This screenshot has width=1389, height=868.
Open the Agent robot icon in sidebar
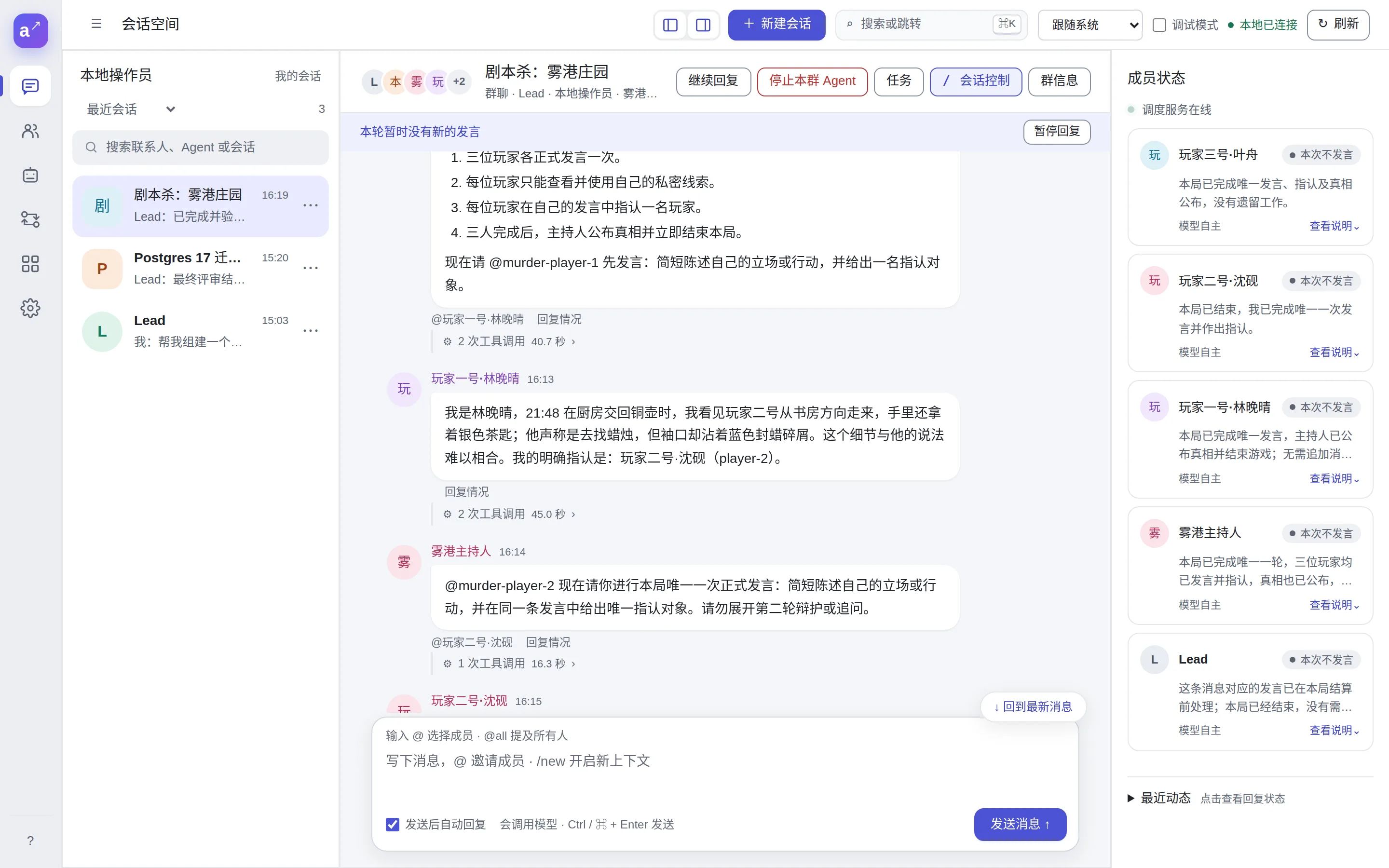(30, 175)
